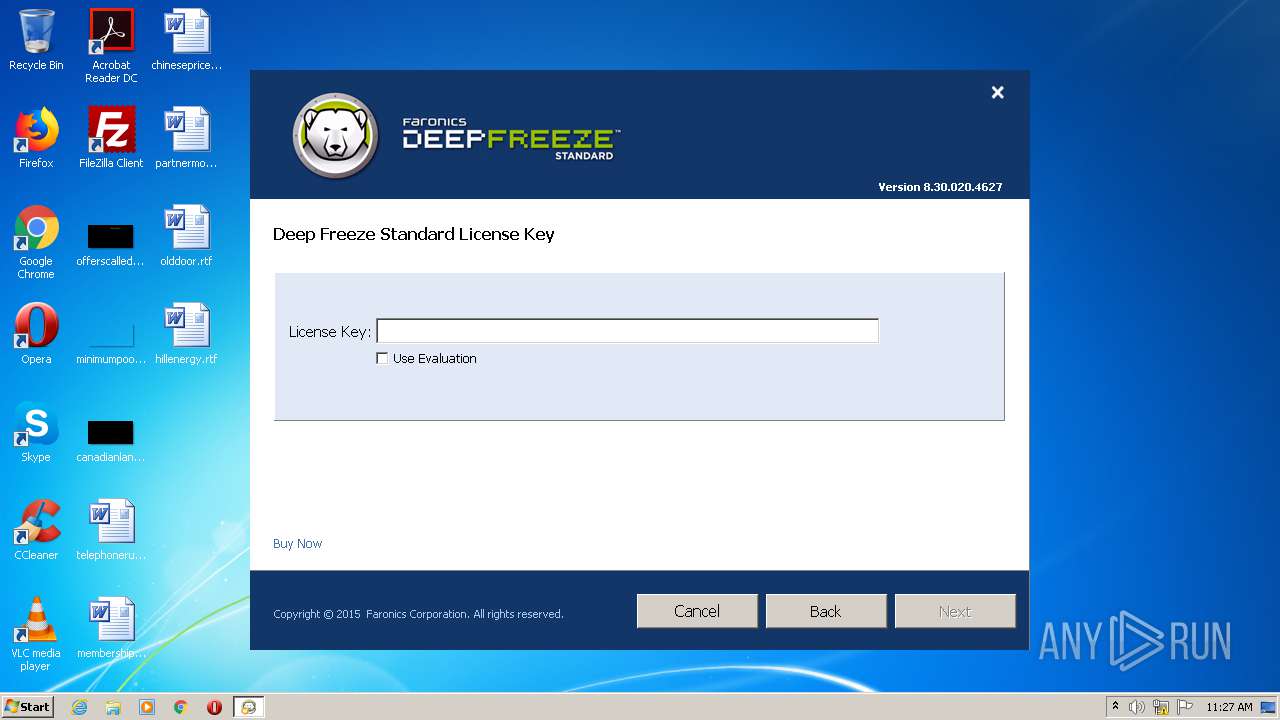Open the partnermo document icon
This screenshot has height=720, width=1280.
(186, 138)
